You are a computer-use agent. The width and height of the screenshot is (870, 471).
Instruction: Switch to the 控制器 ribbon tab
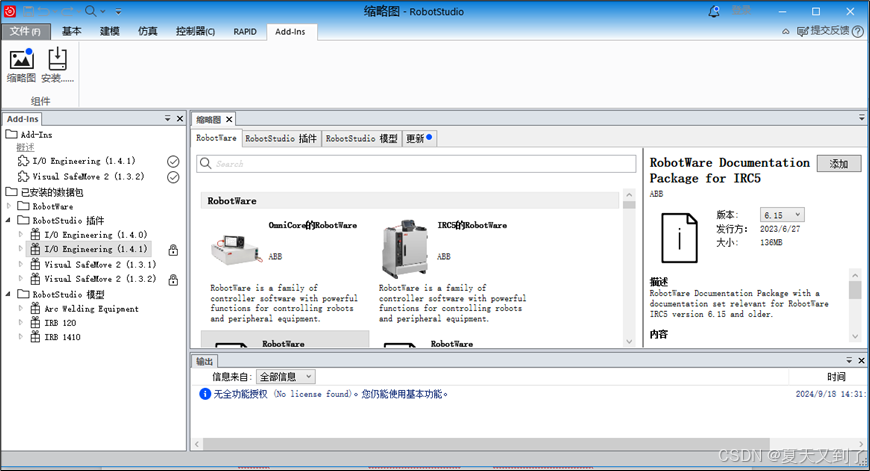coord(195,32)
